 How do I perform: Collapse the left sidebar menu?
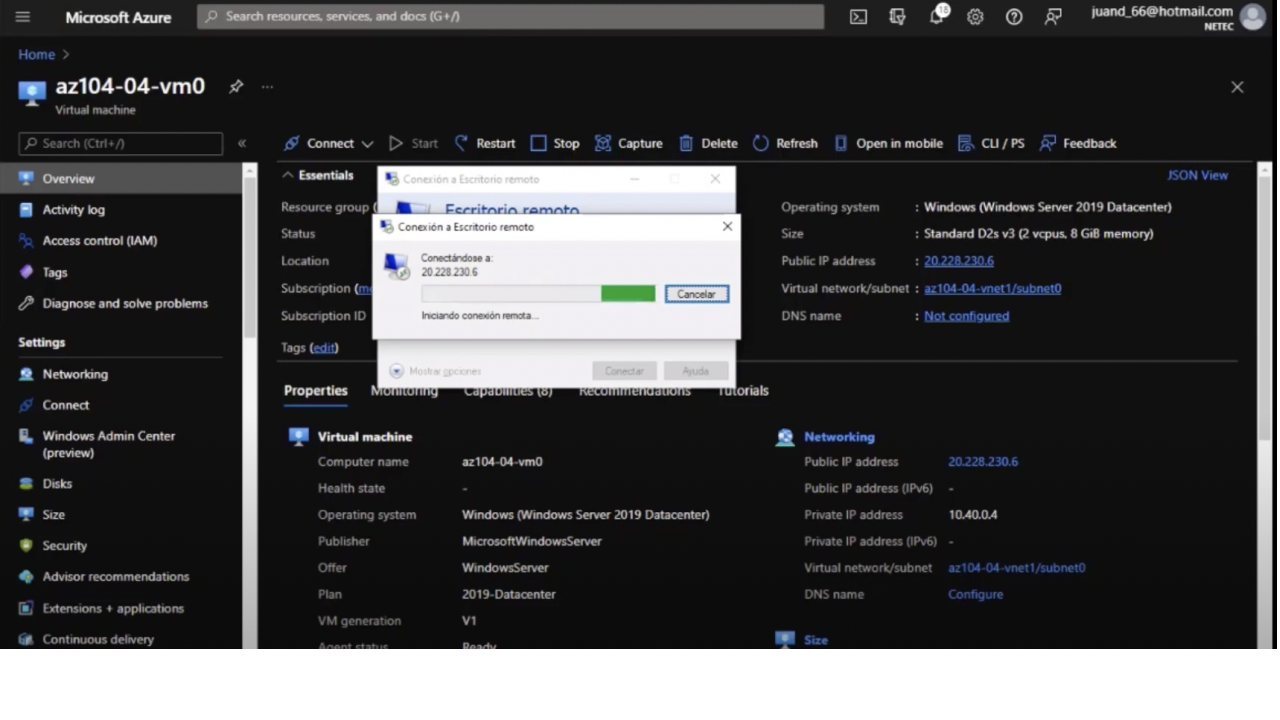click(x=242, y=144)
